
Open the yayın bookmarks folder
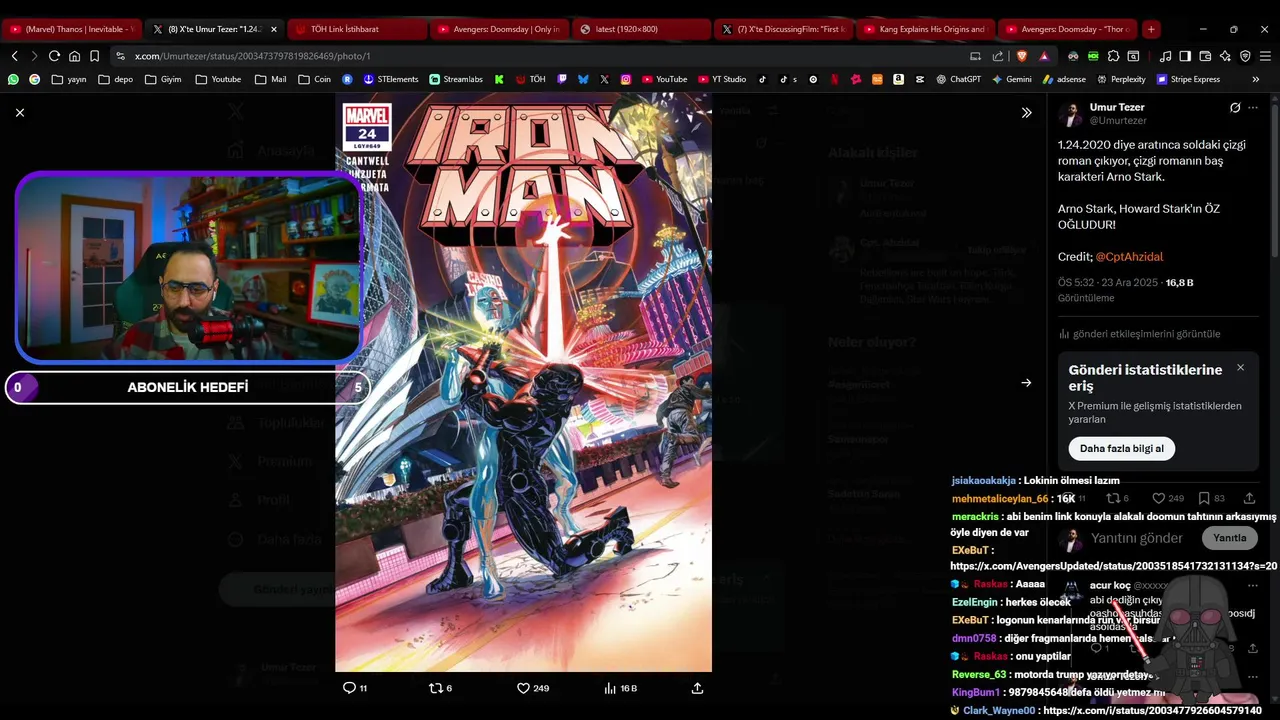coord(69,79)
